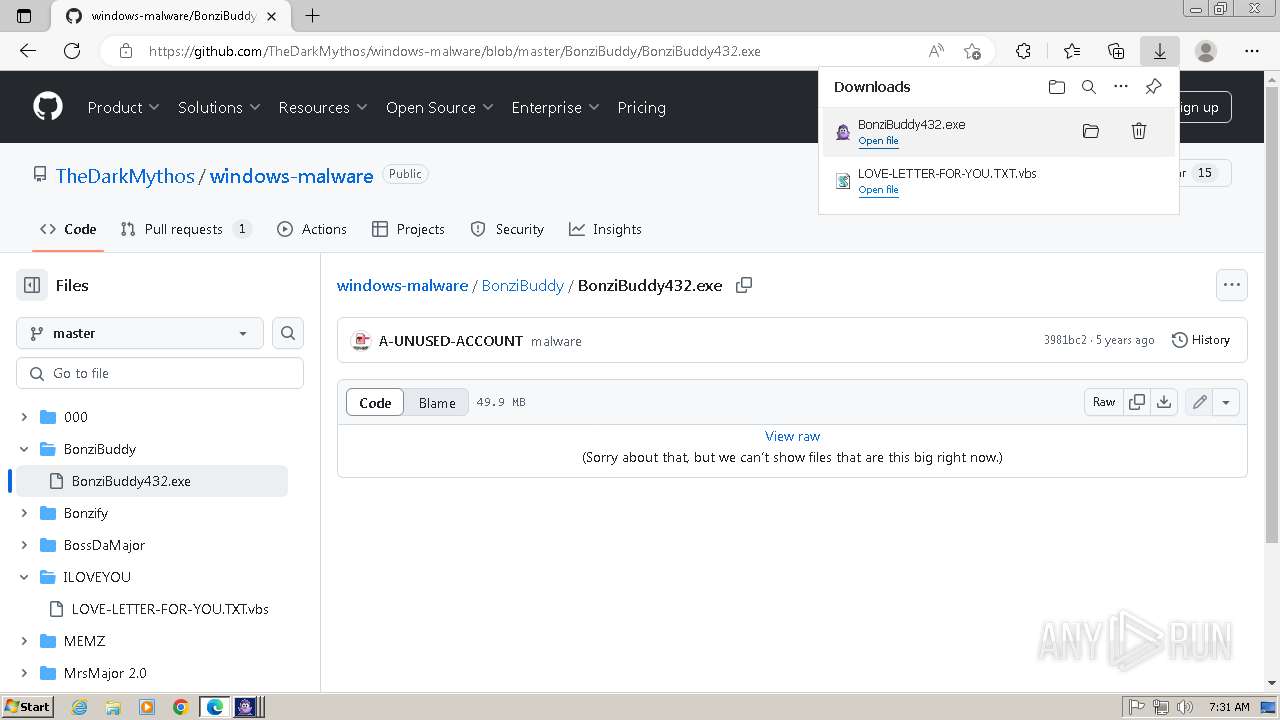Open the Pull requests tab
This screenshot has width=1280, height=720.
coord(185,229)
